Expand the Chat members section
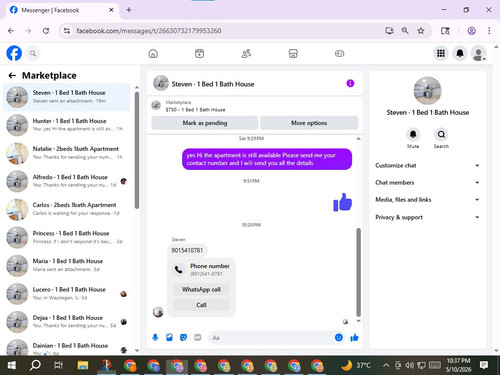500x375 pixels. (427, 182)
